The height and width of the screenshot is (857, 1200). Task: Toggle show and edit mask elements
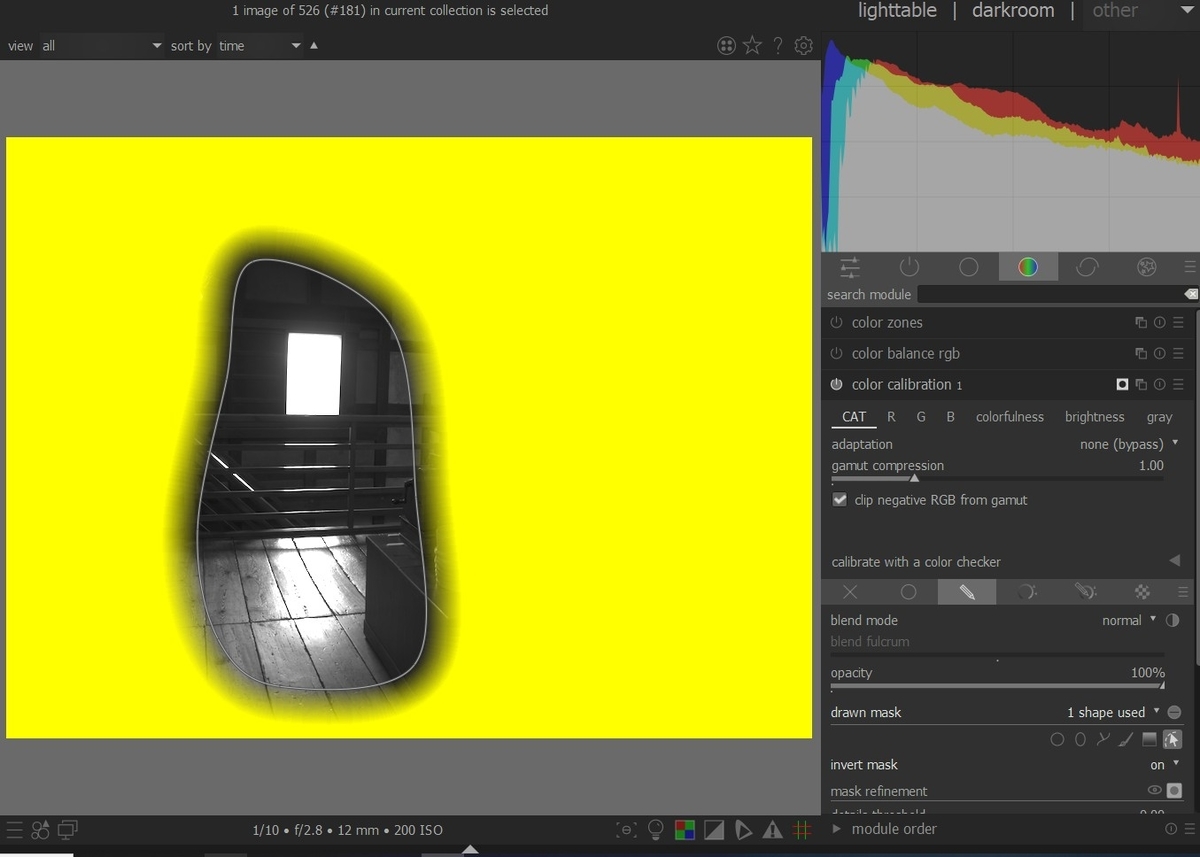point(1172,740)
